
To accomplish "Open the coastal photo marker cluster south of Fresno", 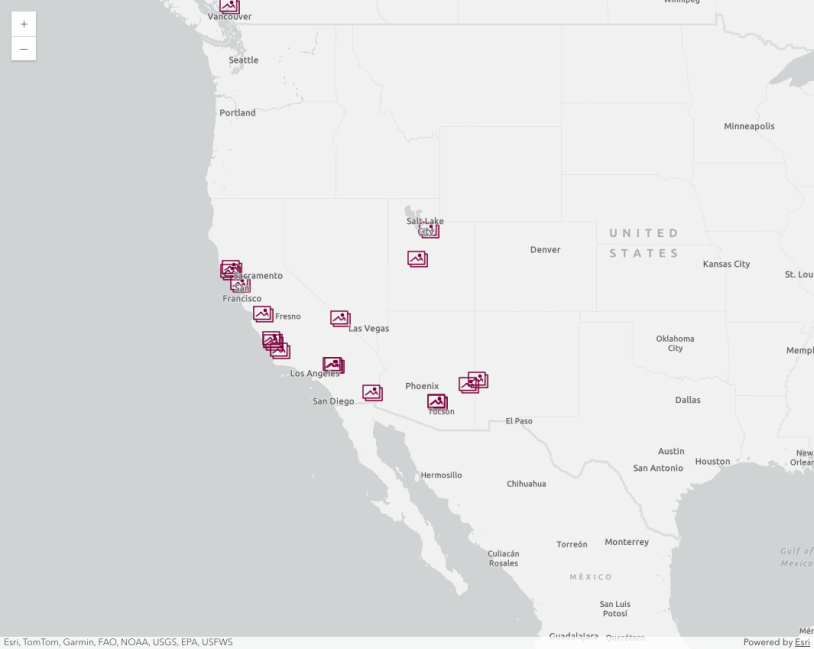I will (276, 345).
